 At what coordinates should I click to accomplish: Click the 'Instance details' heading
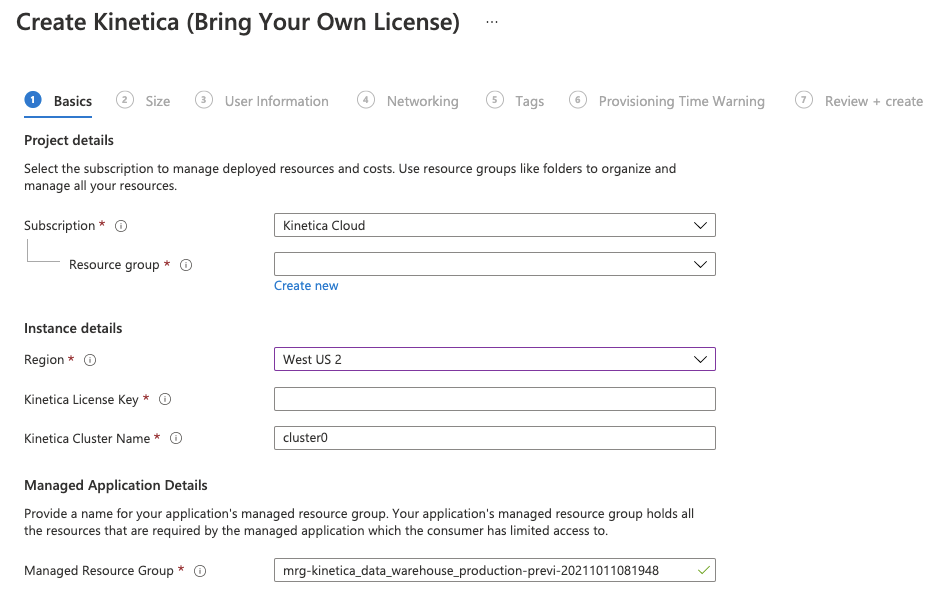point(73,329)
